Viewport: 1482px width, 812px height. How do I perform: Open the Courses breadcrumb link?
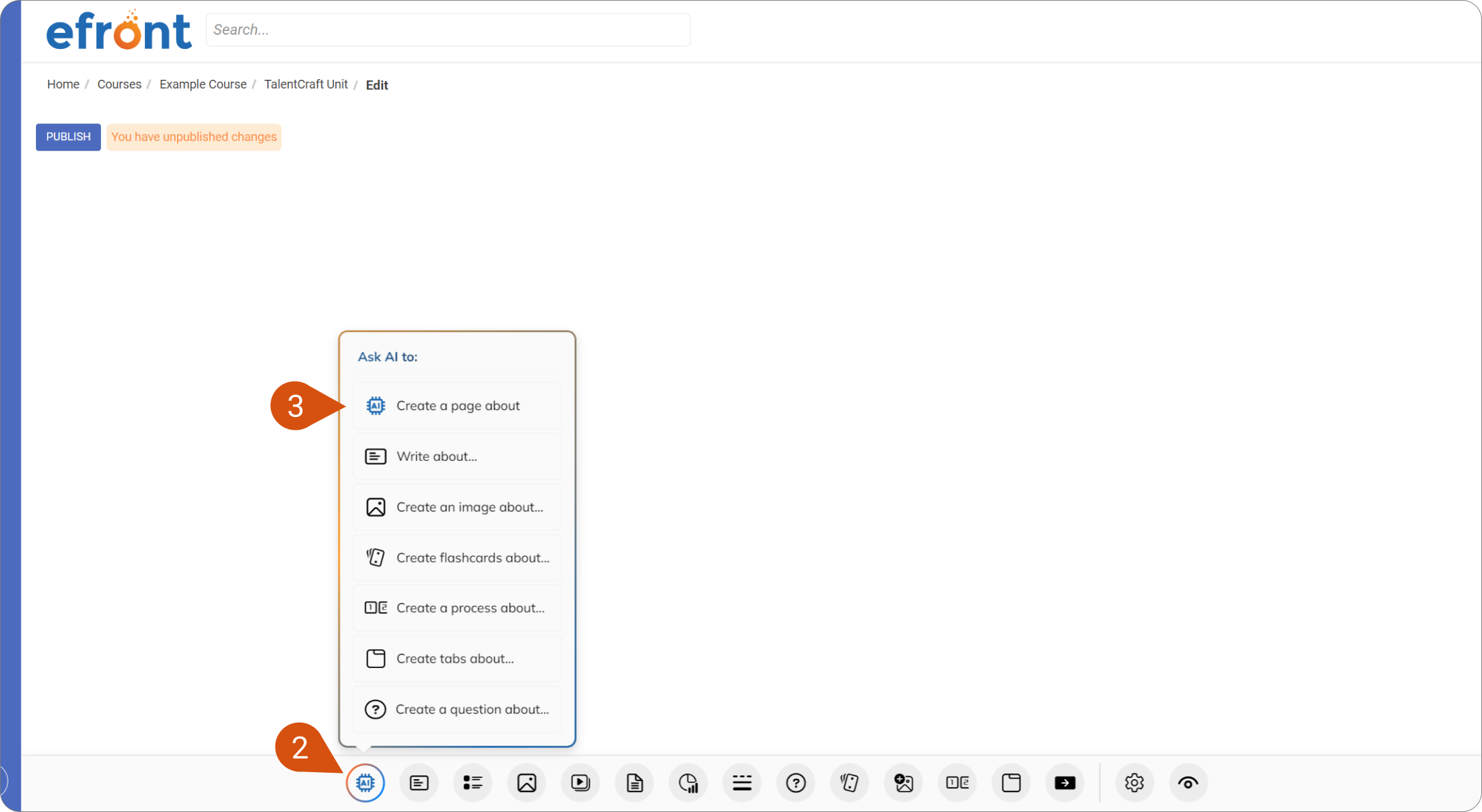pos(119,84)
